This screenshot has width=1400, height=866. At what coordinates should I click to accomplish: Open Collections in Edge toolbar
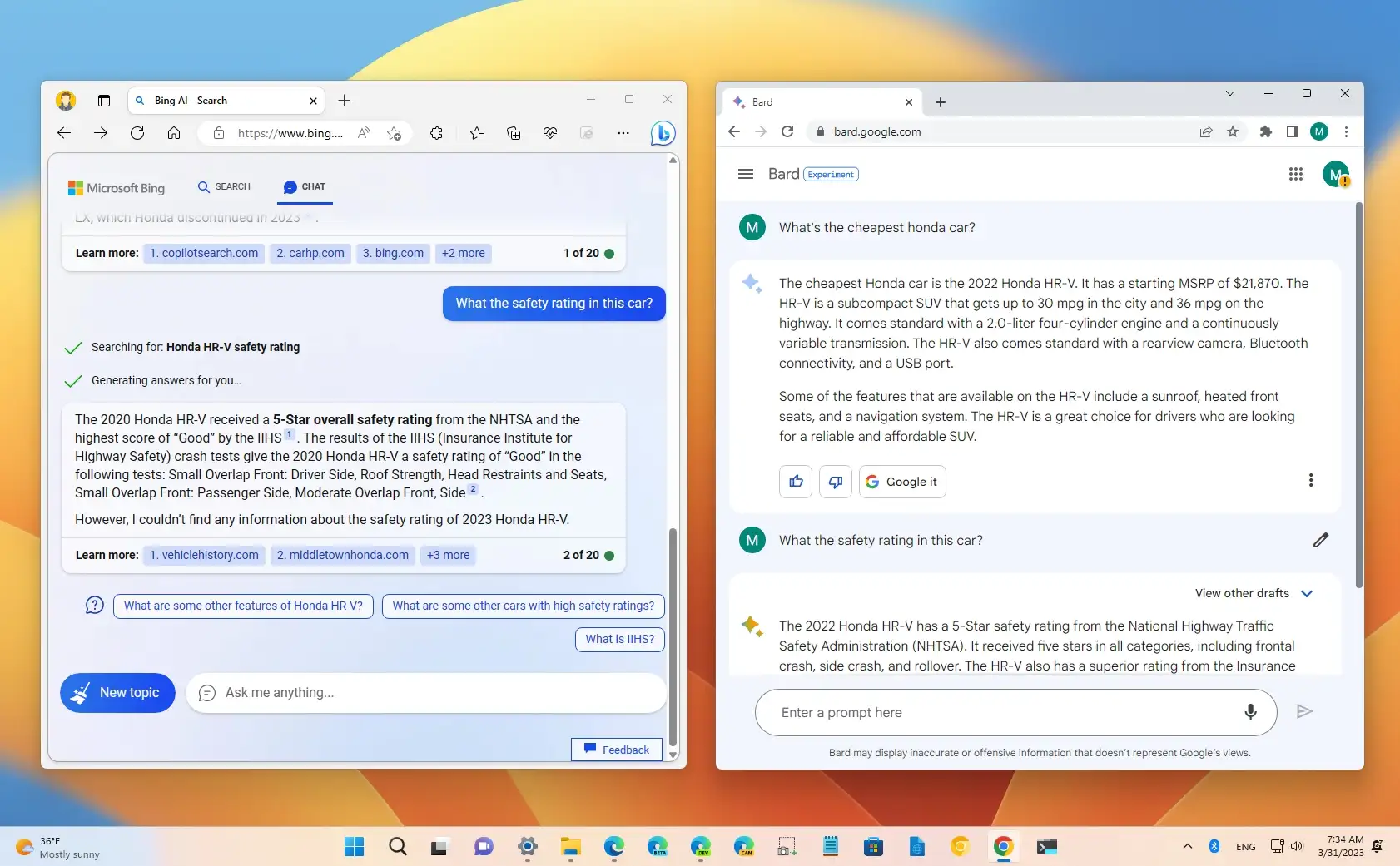click(513, 133)
